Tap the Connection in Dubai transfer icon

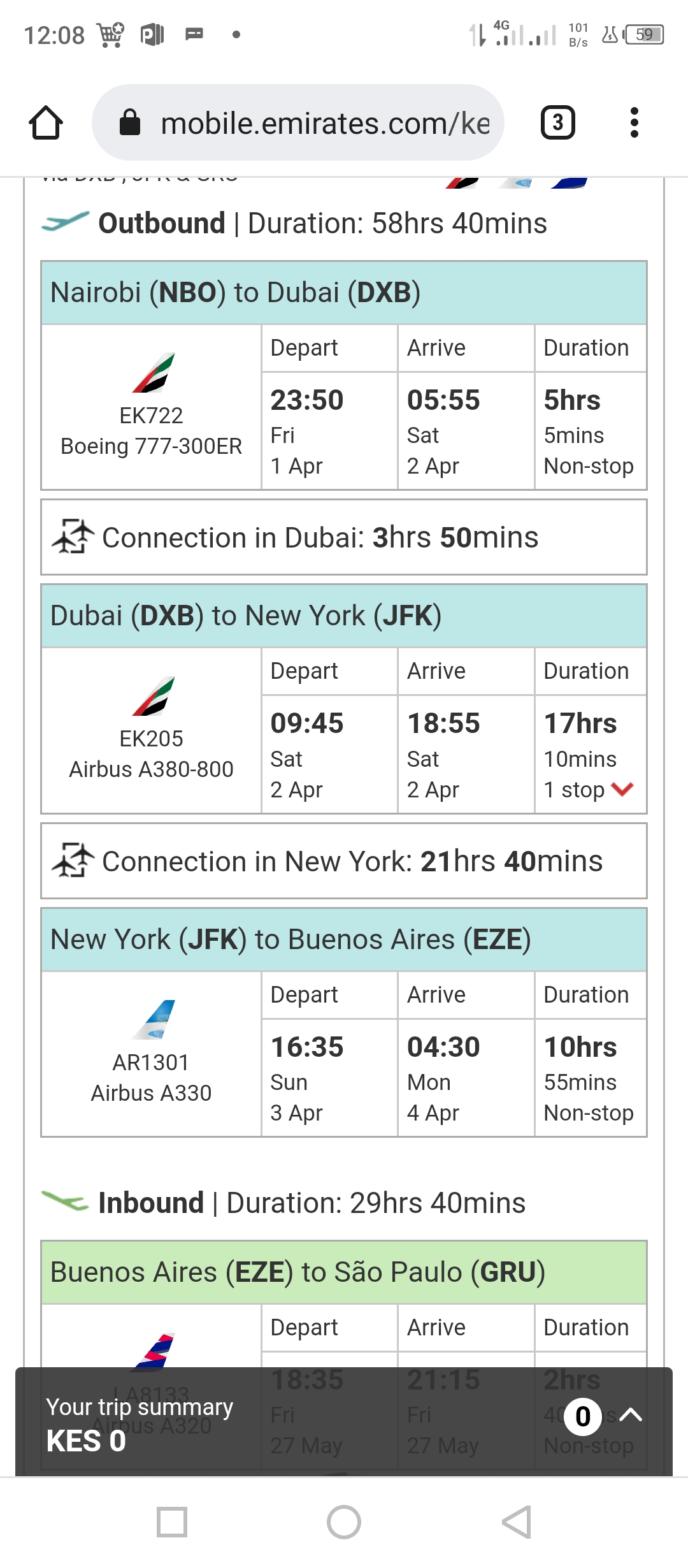coord(73,537)
